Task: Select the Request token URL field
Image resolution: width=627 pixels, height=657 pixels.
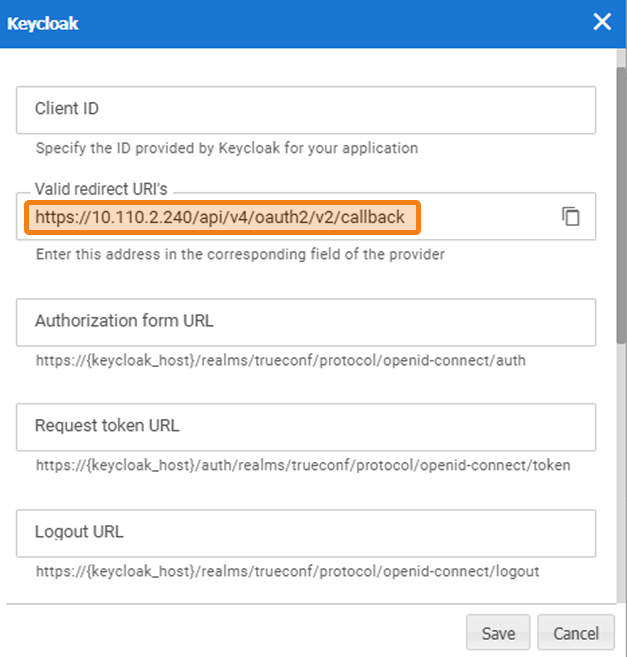Action: click(306, 427)
